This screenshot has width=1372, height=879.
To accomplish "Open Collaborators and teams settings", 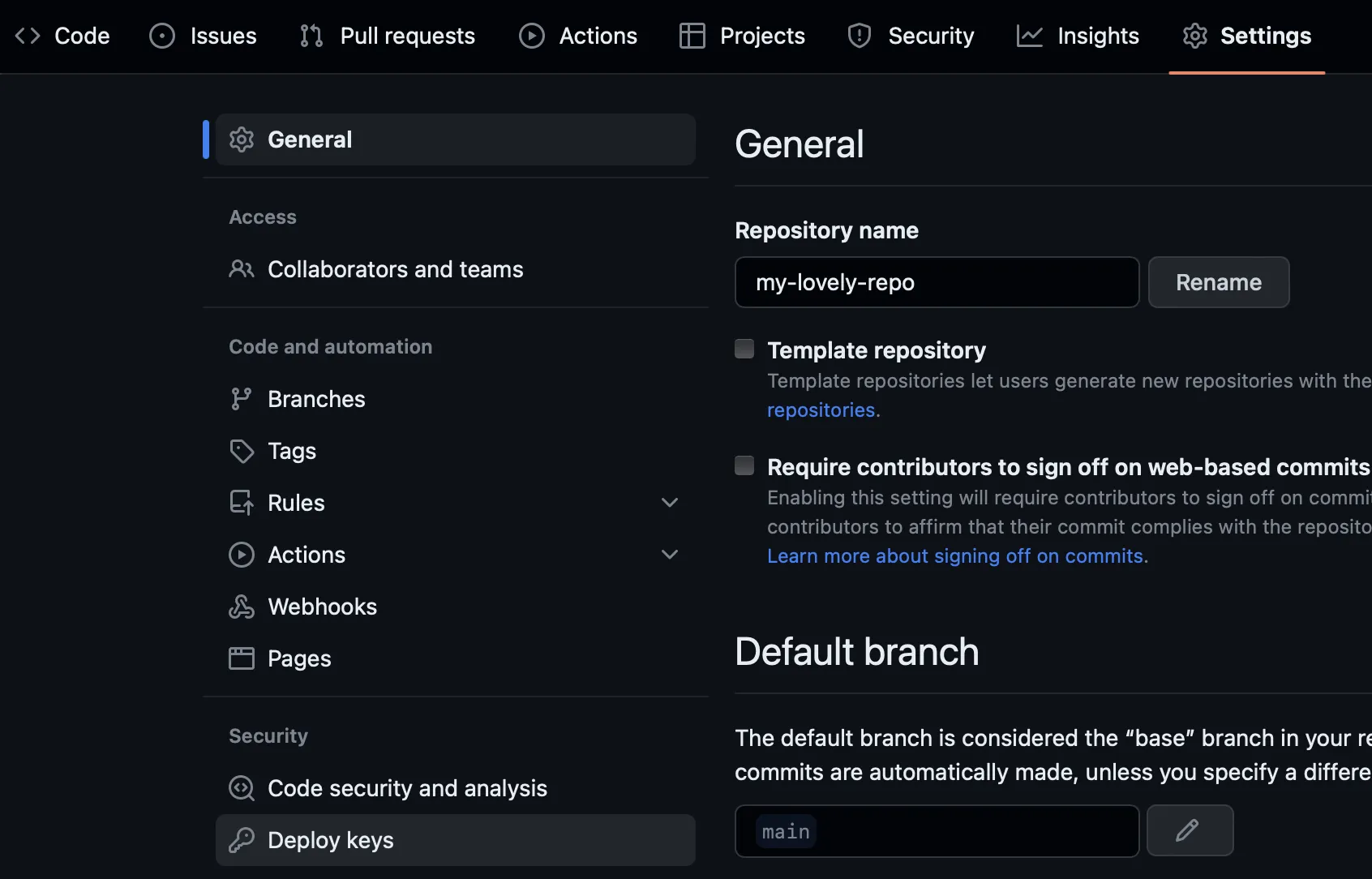I will click(x=456, y=269).
